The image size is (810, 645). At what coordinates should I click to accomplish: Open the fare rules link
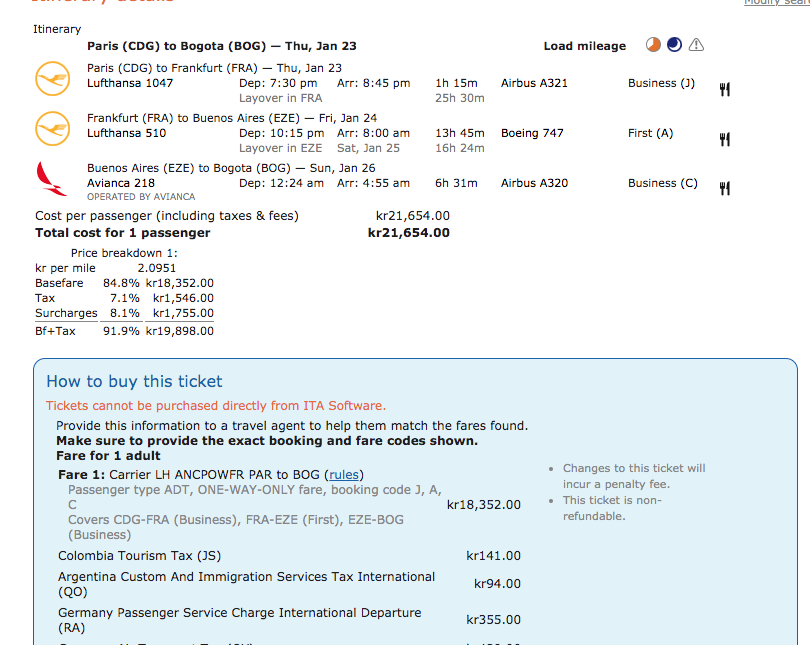click(x=345, y=475)
